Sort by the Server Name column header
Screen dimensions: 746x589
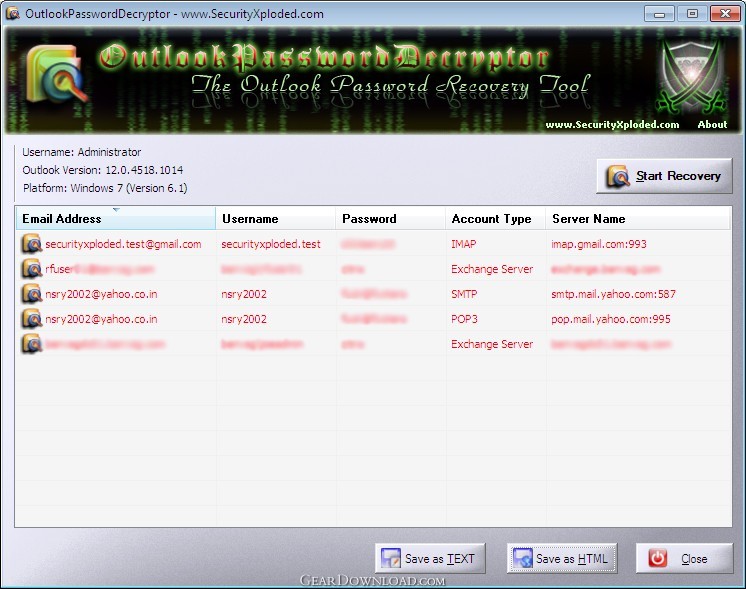point(638,219)
